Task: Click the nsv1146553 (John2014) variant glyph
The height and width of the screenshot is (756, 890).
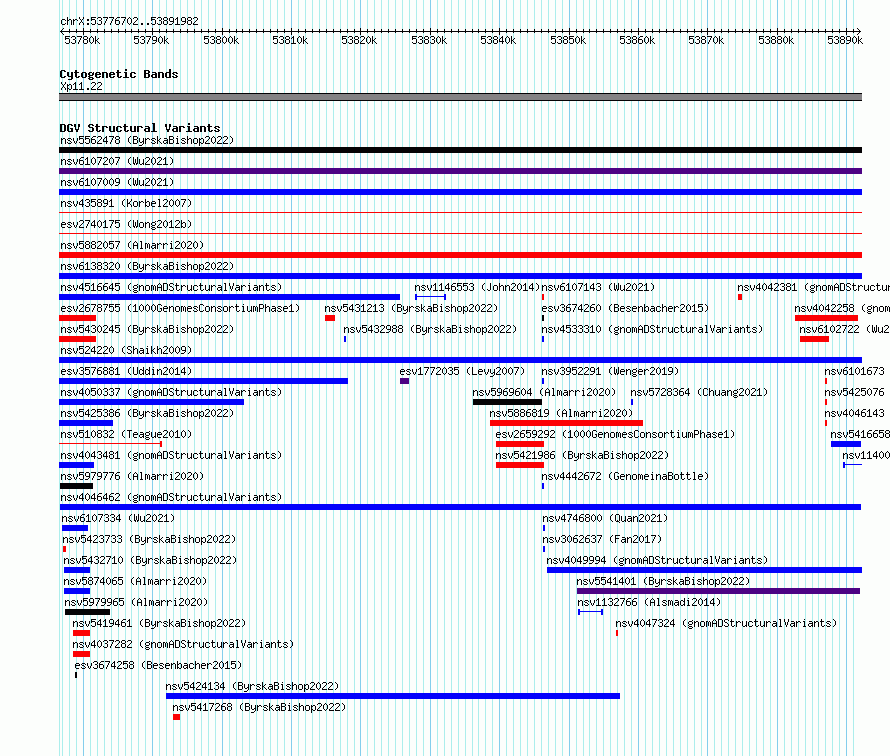Action: tap(430, 297)
